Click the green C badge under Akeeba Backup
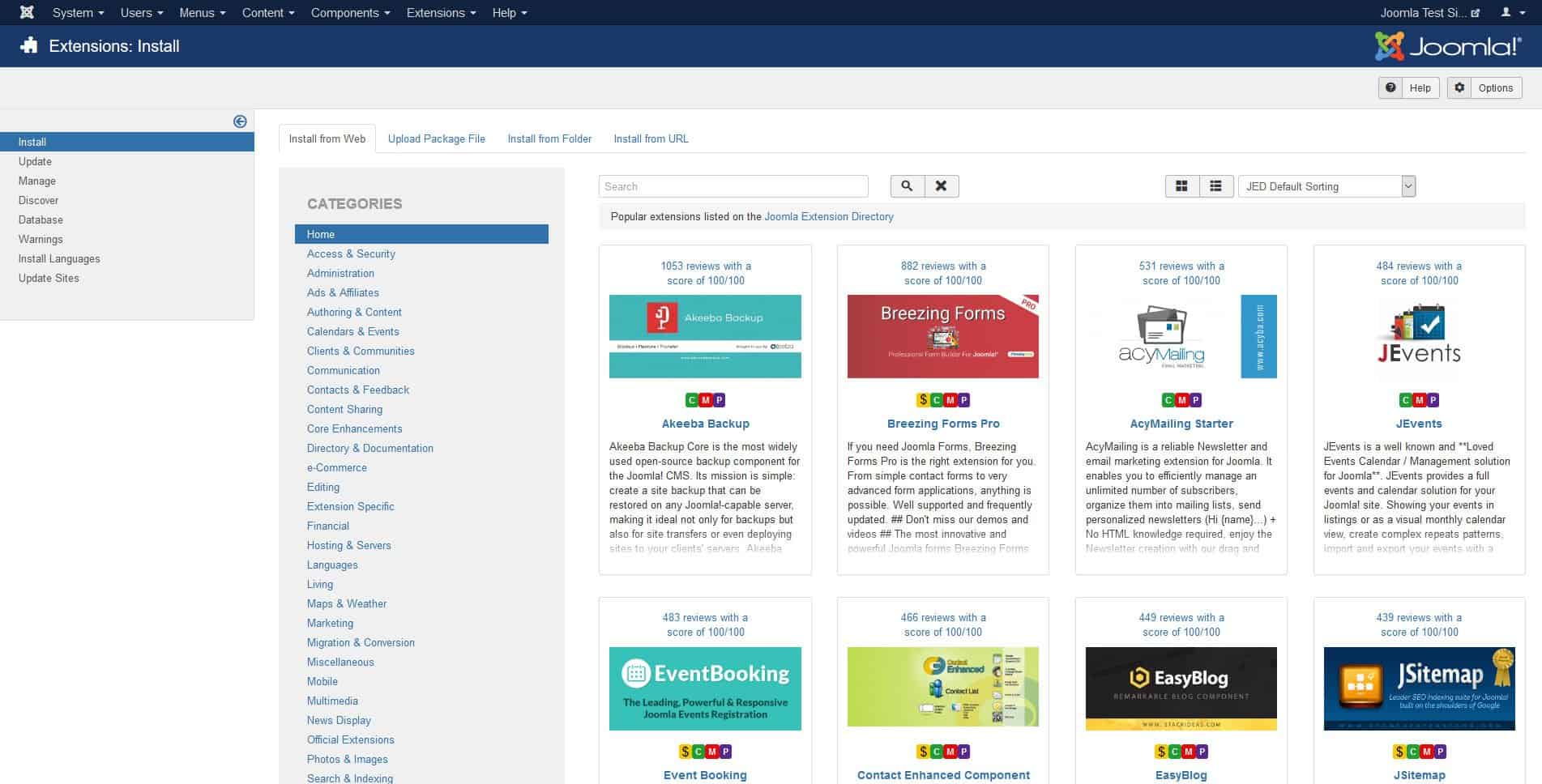Screen dimensions: 1542x784 tap(692, 400)
